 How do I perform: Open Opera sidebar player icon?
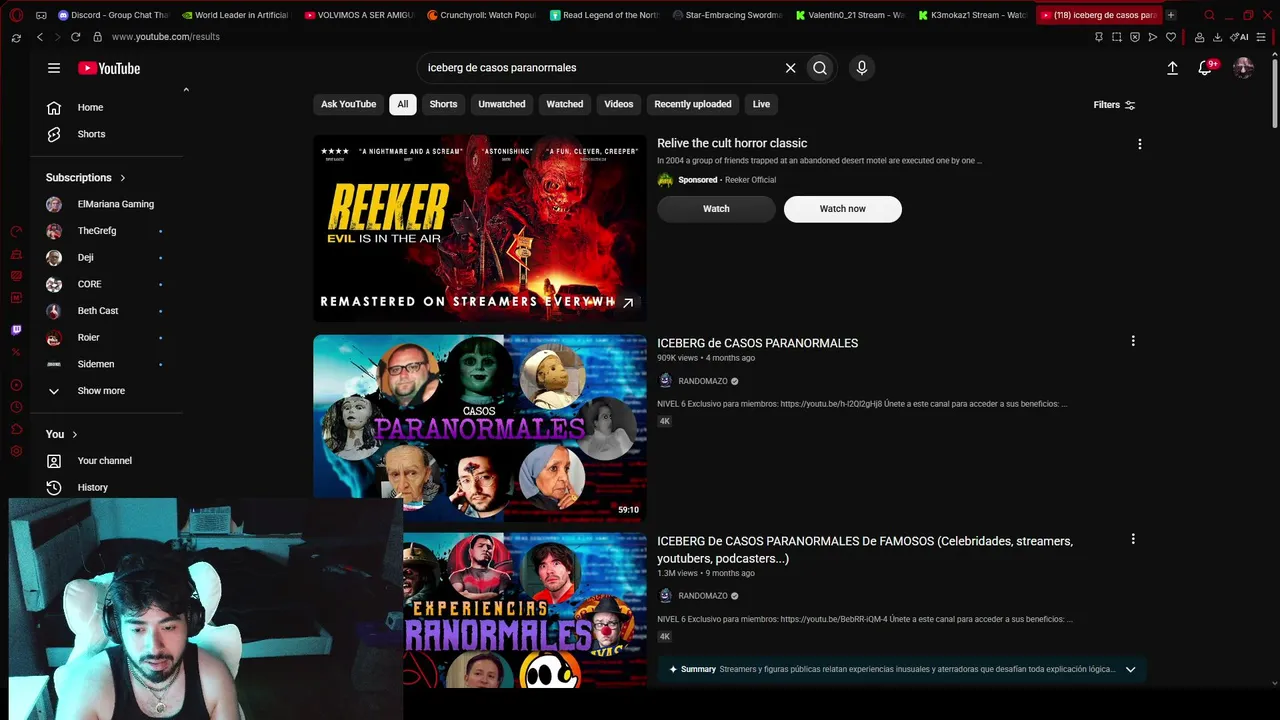coord(16,385)
